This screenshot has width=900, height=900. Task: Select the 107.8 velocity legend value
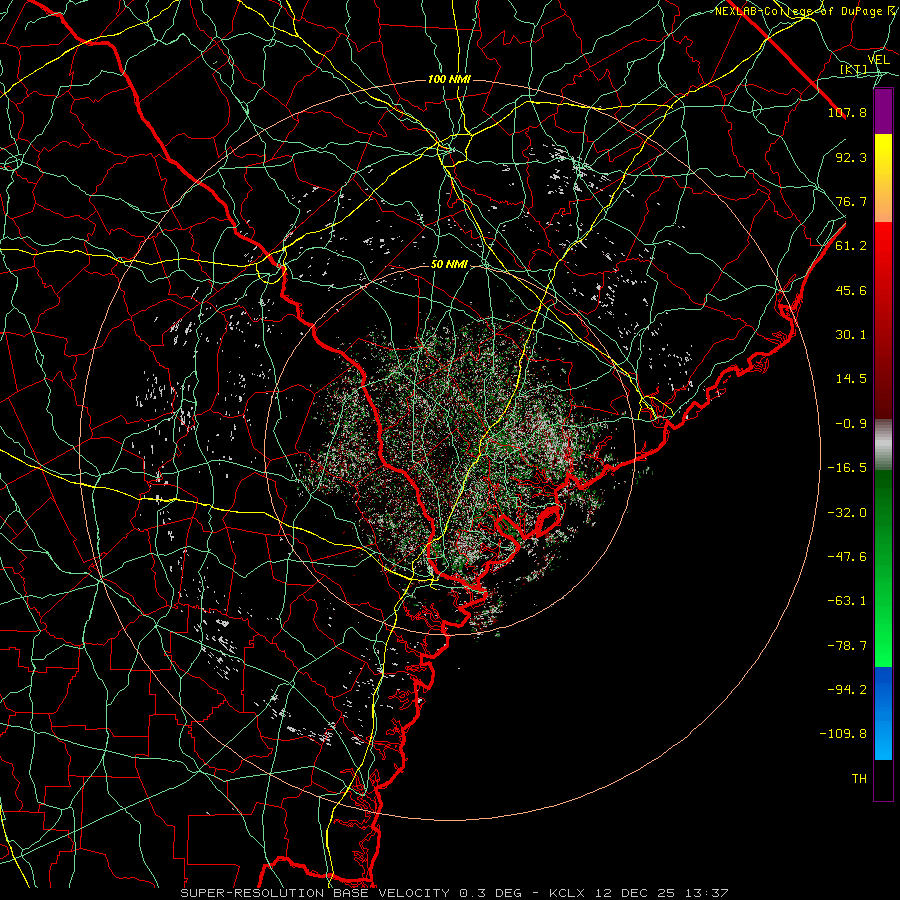(x=847, y=112)
